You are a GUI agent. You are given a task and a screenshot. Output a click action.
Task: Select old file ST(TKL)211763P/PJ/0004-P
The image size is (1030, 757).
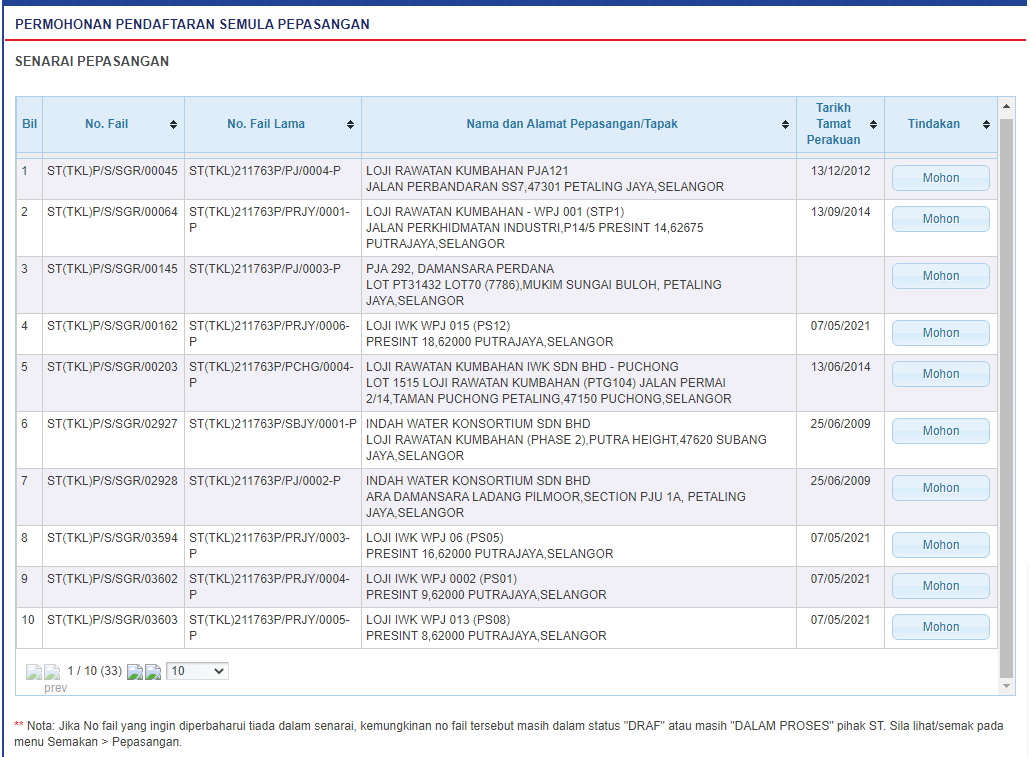point(265,171)
